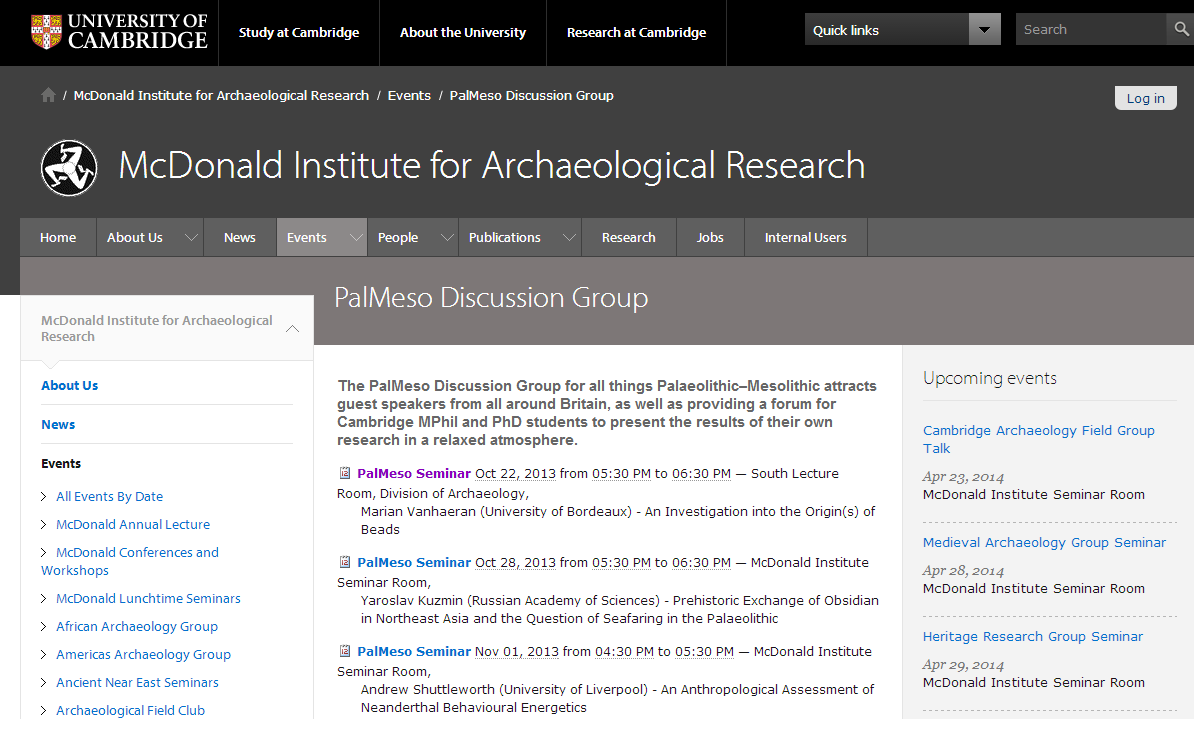Click the Upcoming events heading
This screenshot has width=1194, height=730.
coord(990,378)
